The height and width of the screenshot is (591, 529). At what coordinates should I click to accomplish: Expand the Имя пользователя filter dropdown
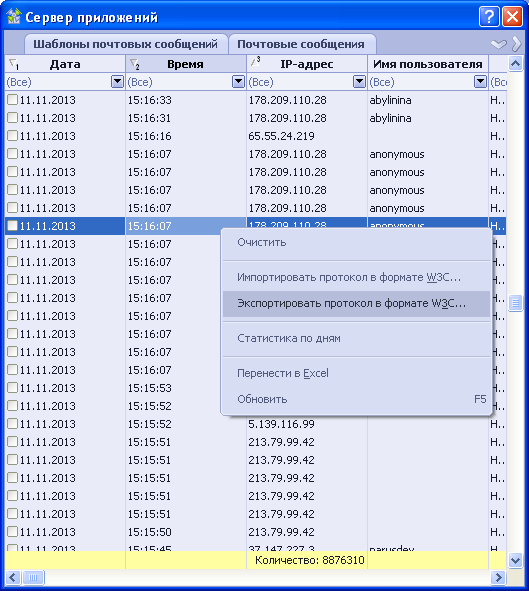click(x=480, y=81)
